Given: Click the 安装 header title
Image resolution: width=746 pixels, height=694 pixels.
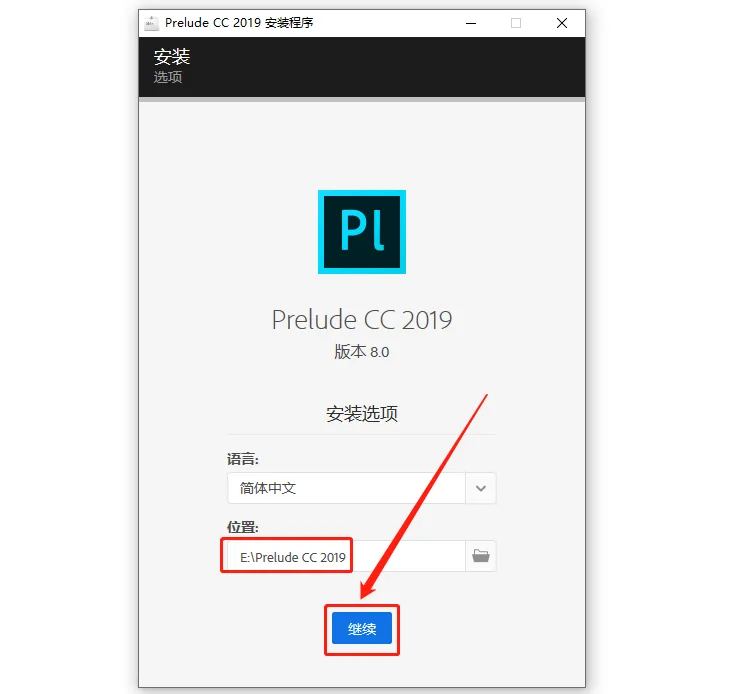Looking at the screenshot, I should click(x=172, y=57).
